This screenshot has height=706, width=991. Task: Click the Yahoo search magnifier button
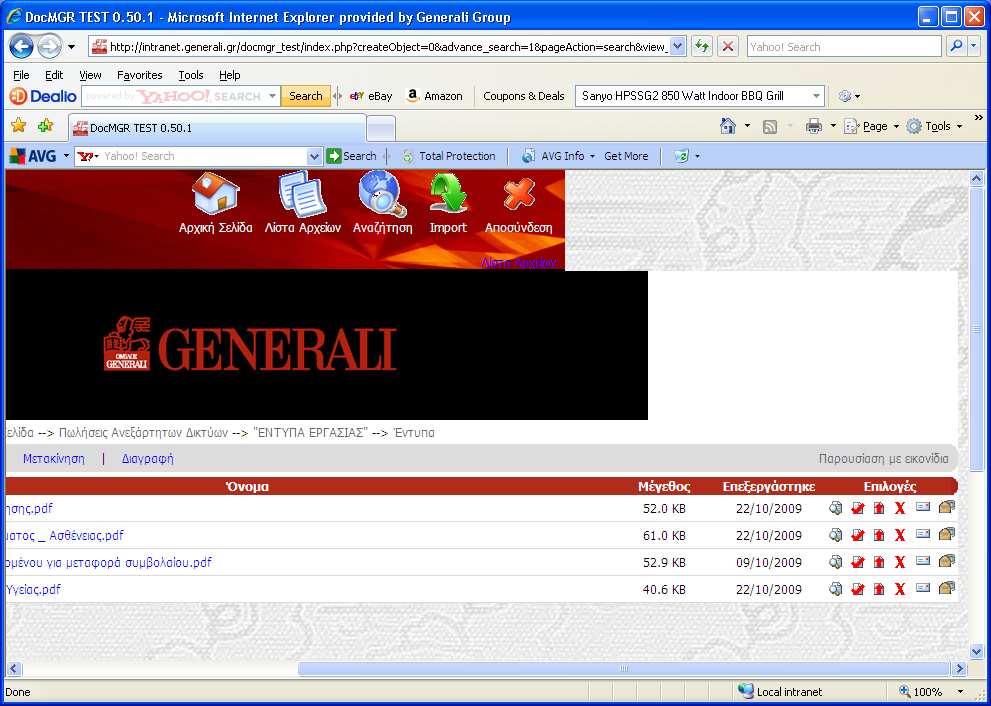pyautogui.click(x=956, y=46)
